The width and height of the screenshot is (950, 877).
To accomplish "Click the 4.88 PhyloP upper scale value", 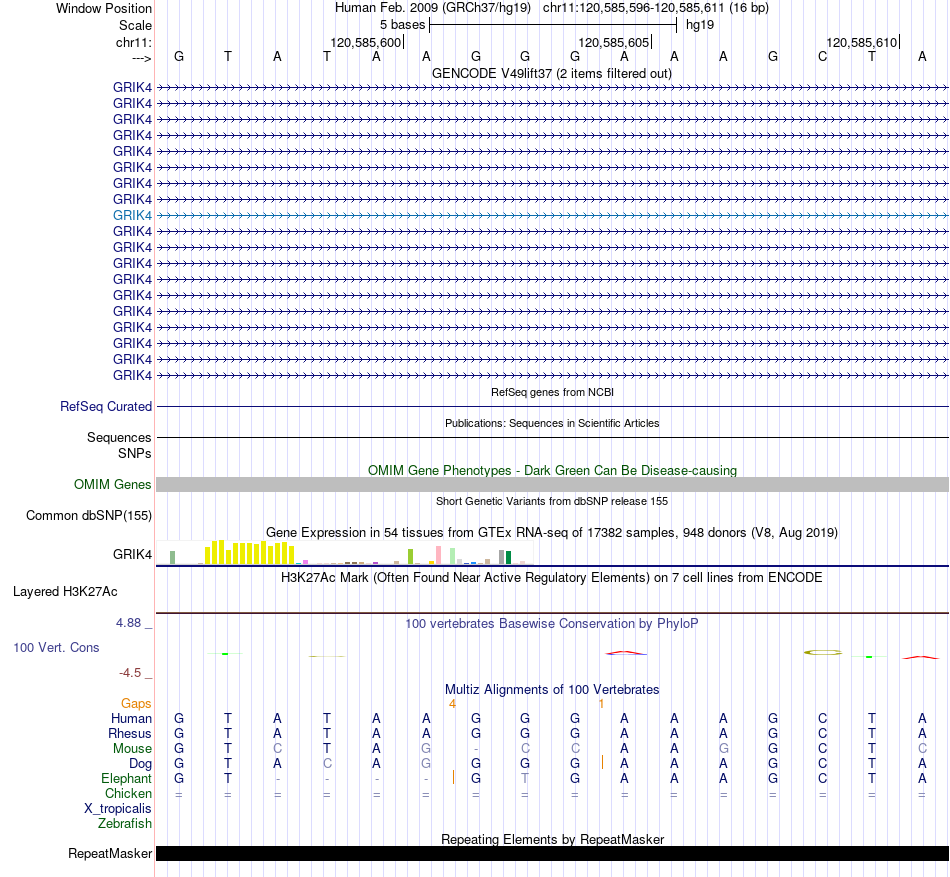I will point(128,623).
